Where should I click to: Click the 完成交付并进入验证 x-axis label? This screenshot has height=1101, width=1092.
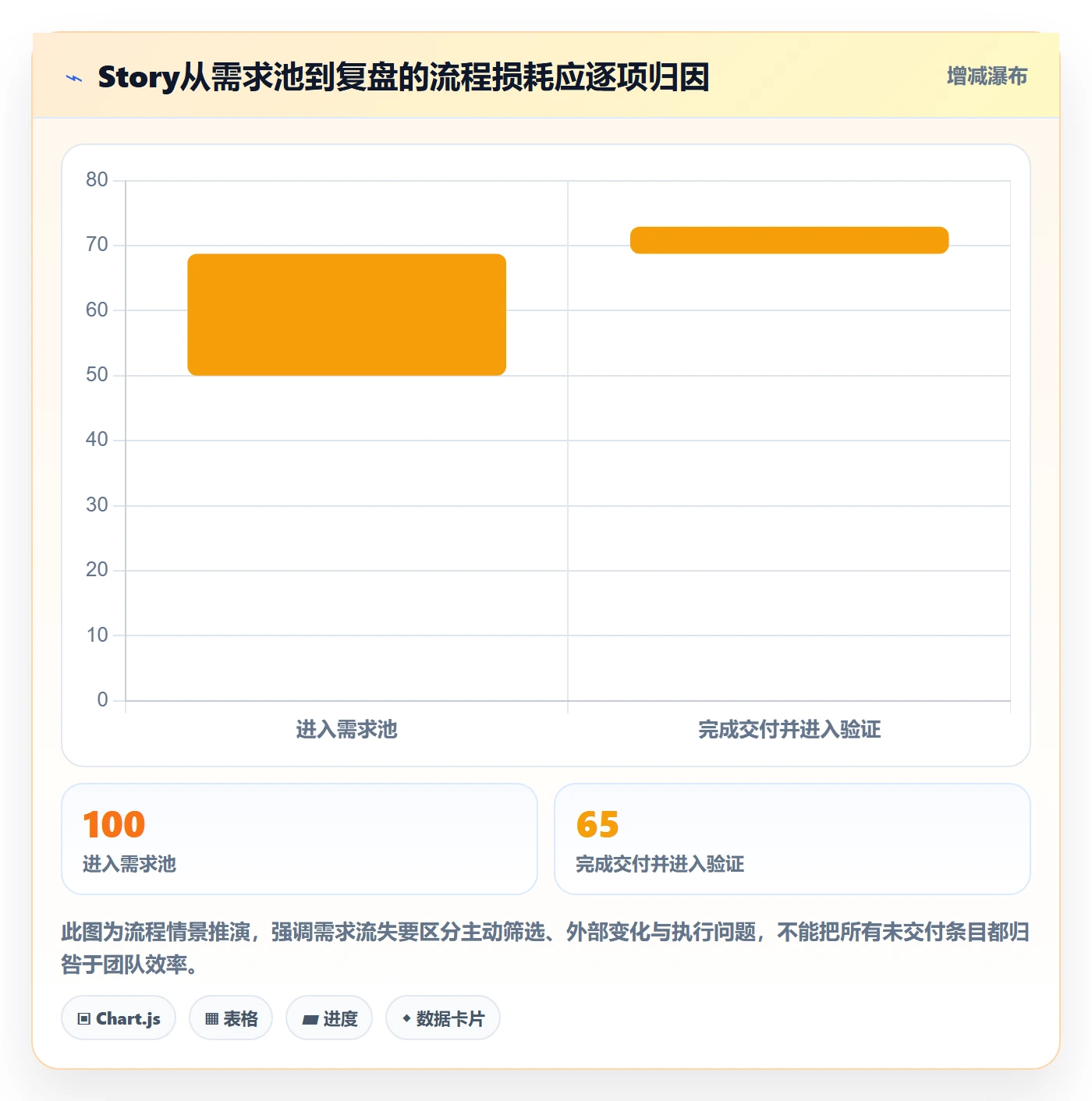point(789,730)
